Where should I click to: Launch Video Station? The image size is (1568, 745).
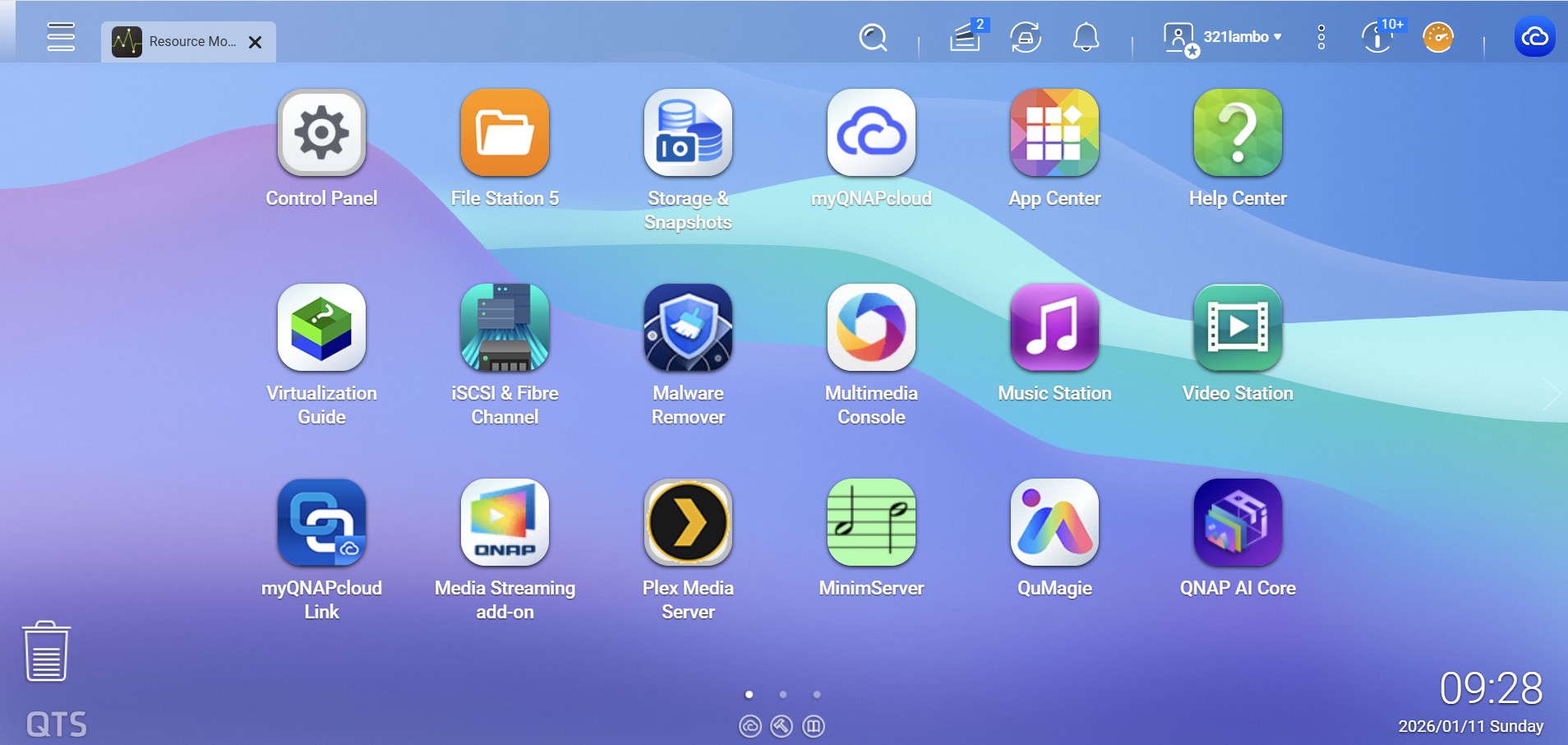[1238, 328]
